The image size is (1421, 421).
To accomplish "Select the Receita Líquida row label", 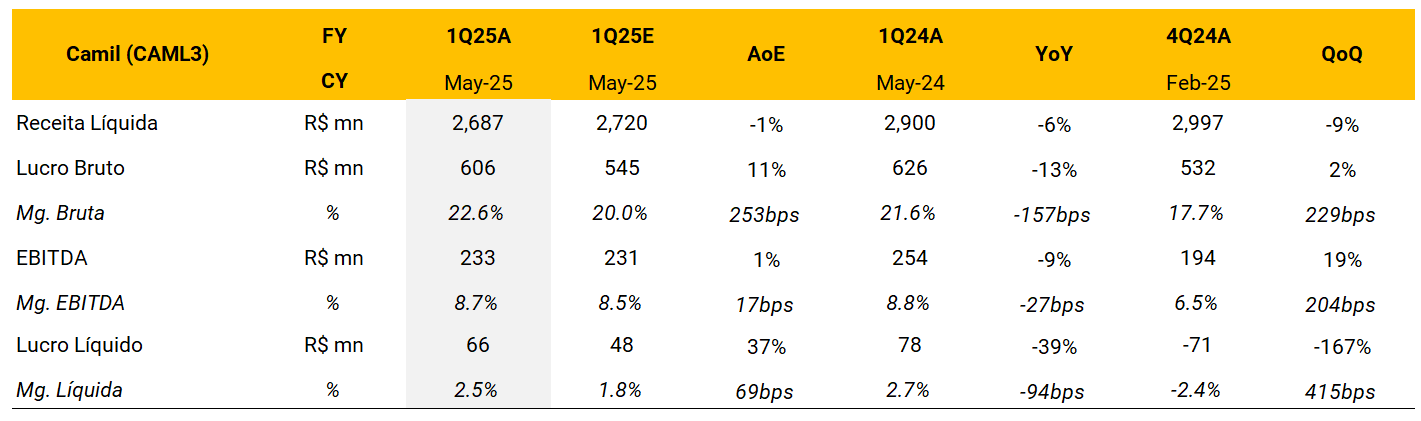I will (x=87, y=124).
